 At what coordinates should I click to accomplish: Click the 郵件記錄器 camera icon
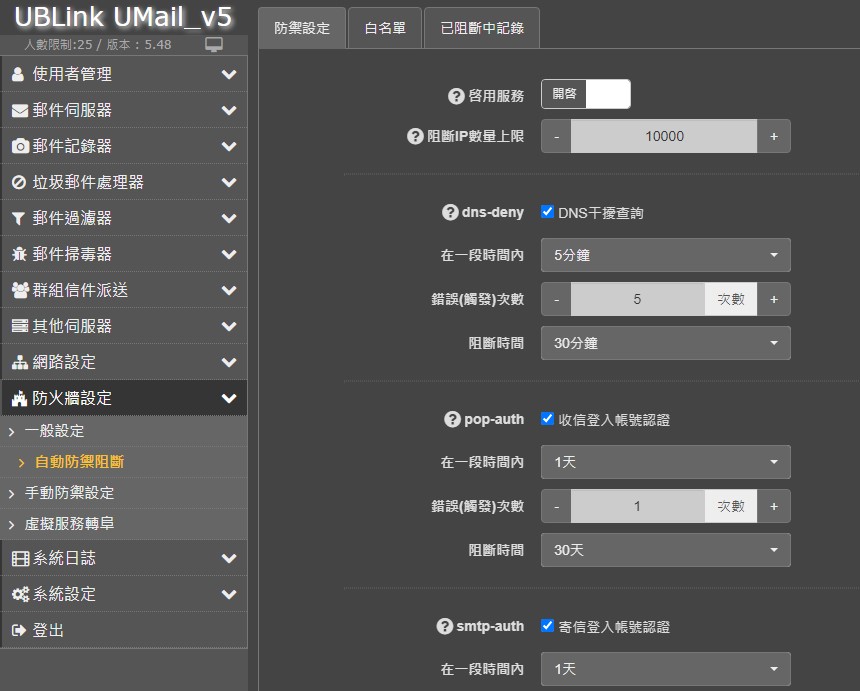(x=19, y=146)
